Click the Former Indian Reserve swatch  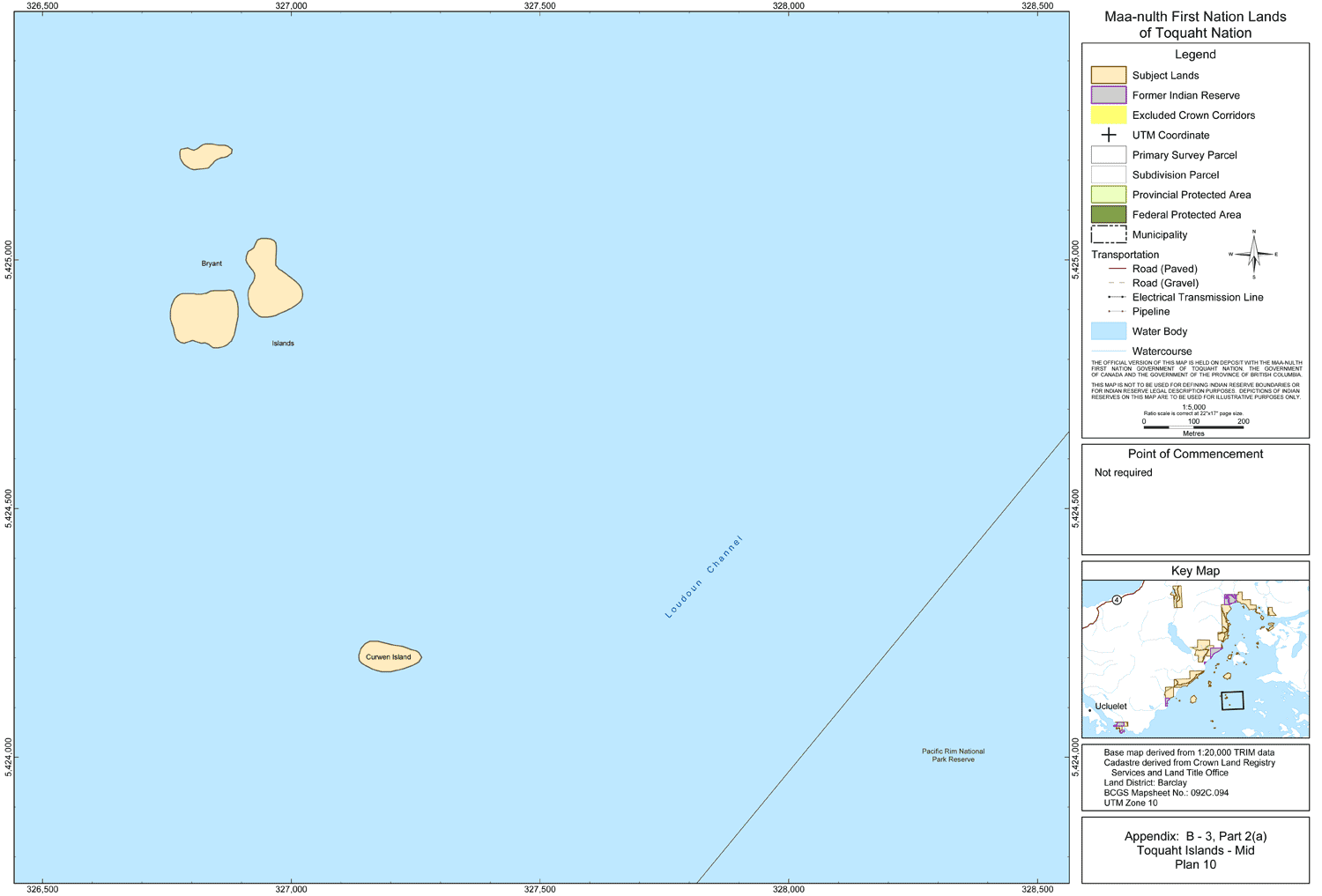(x=1109, y=95)
